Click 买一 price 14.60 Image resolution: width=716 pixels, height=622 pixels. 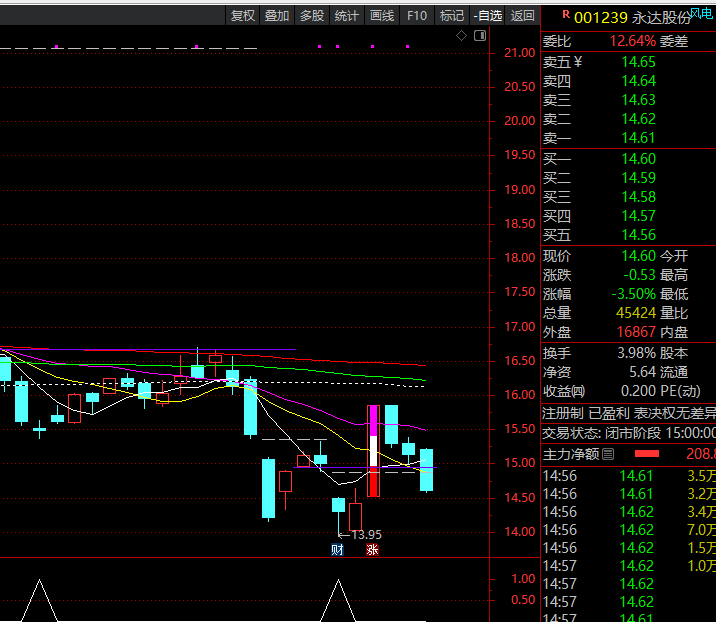(x=638, y=159)
